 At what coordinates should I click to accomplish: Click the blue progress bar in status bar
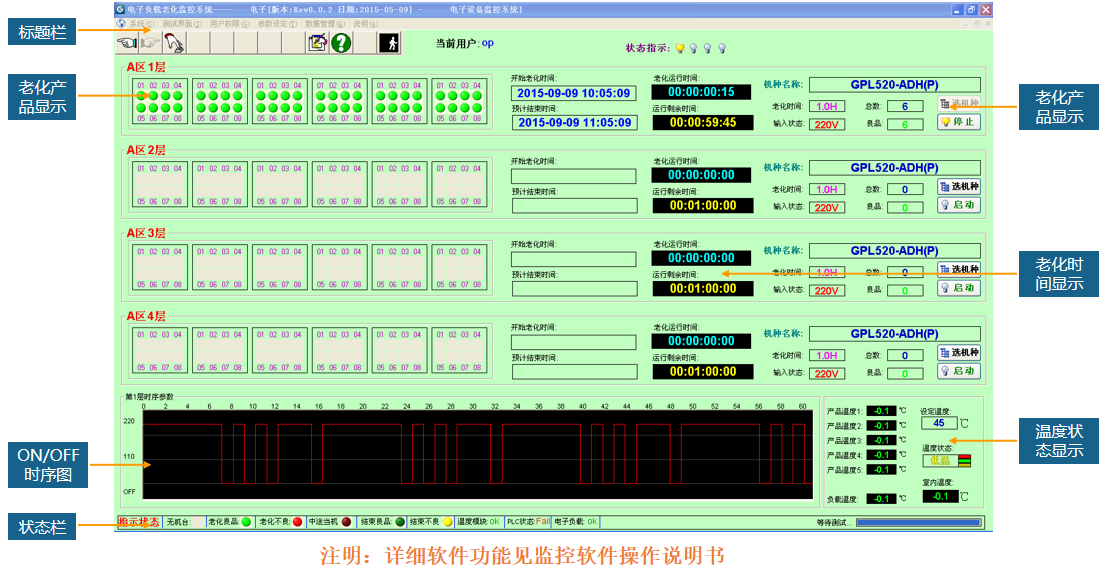(917, 522)
